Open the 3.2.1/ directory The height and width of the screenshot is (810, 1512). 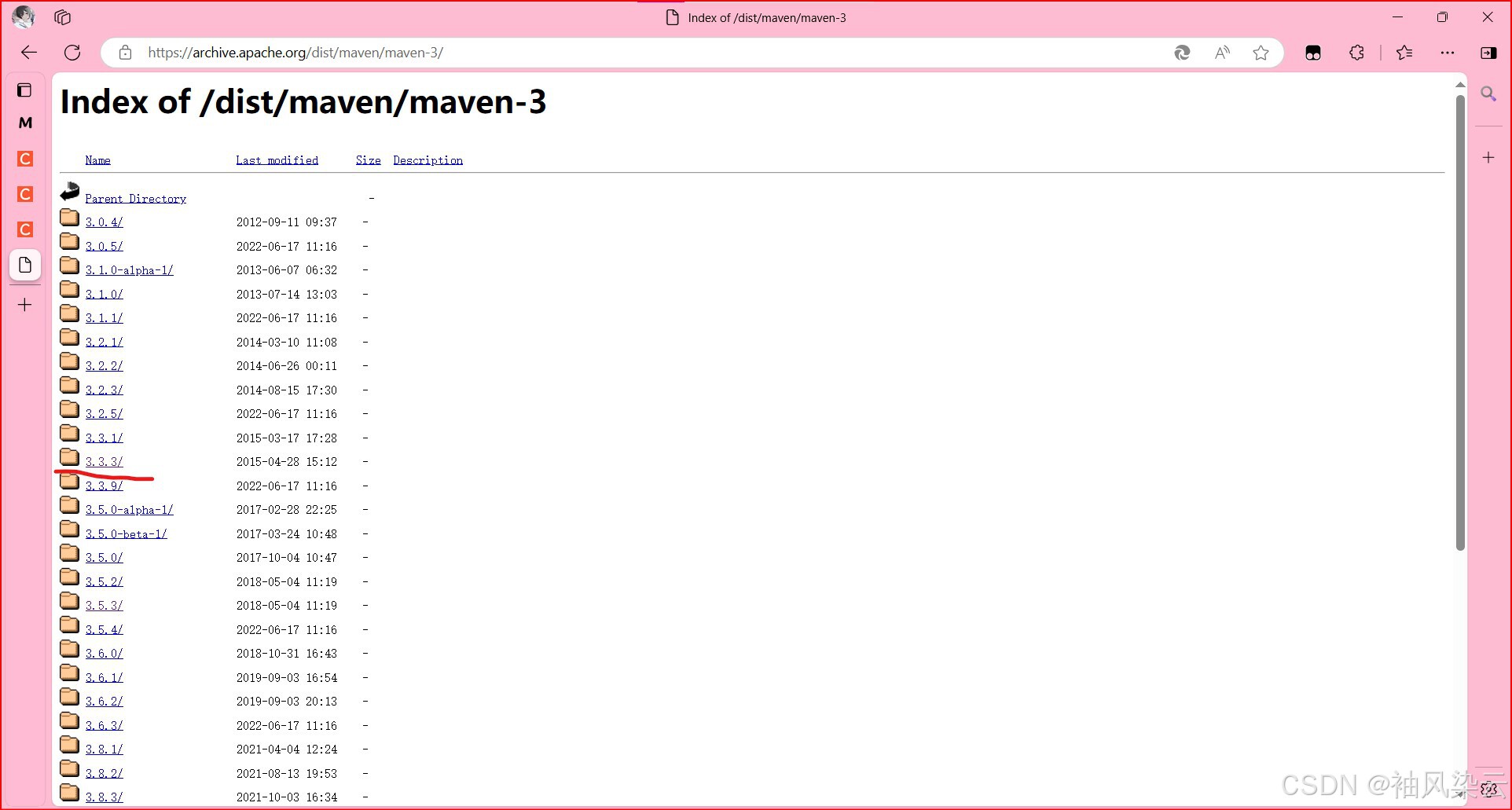coord(105,343)
